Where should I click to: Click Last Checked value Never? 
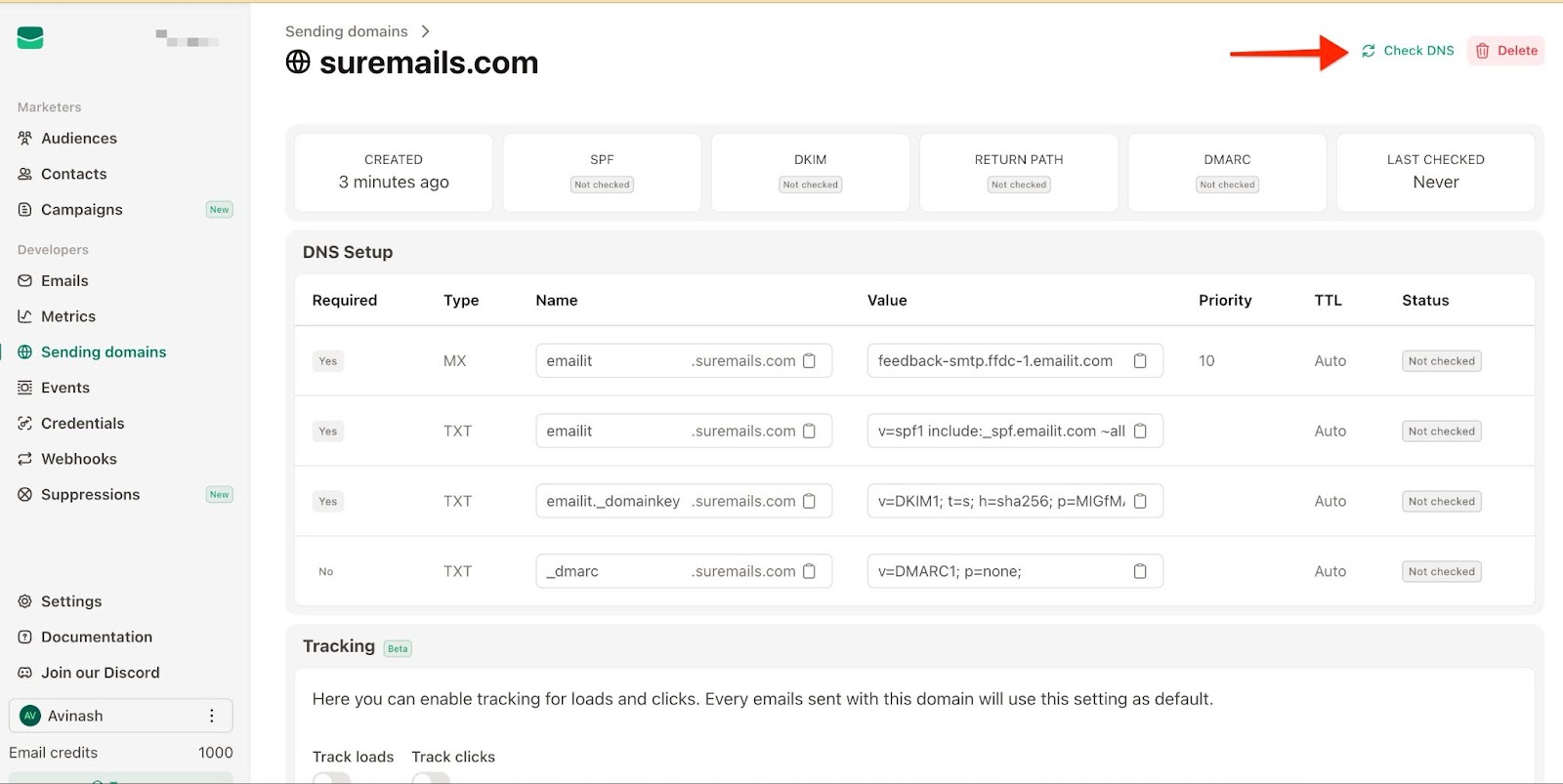(1436, 183)
